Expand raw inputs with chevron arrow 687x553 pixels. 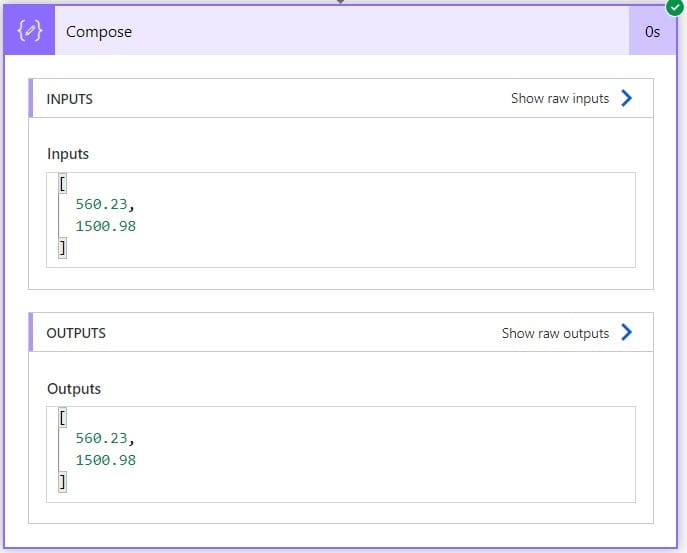[627, 98]
